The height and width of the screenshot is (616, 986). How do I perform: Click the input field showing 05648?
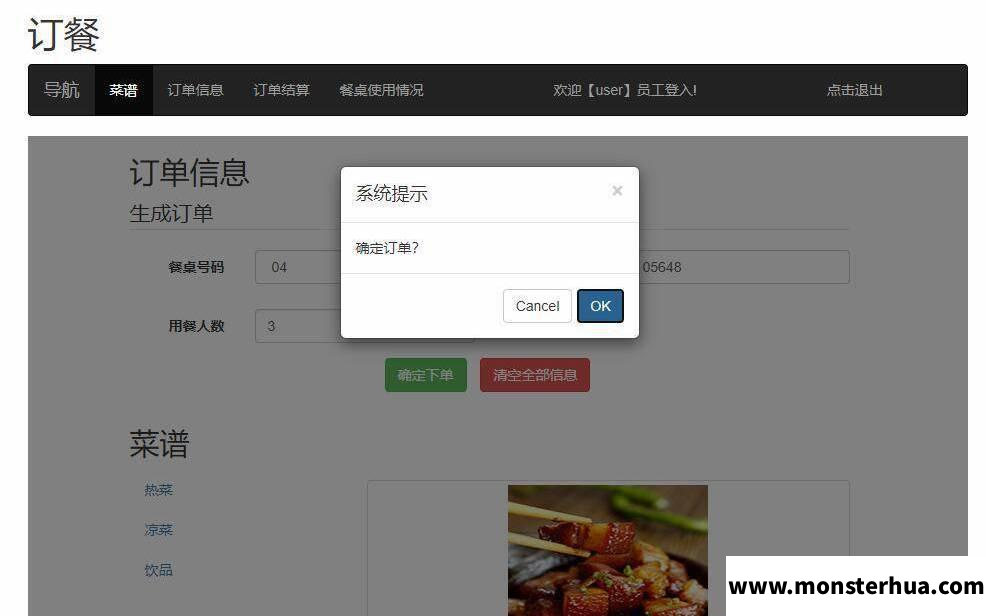coord(744,267)
